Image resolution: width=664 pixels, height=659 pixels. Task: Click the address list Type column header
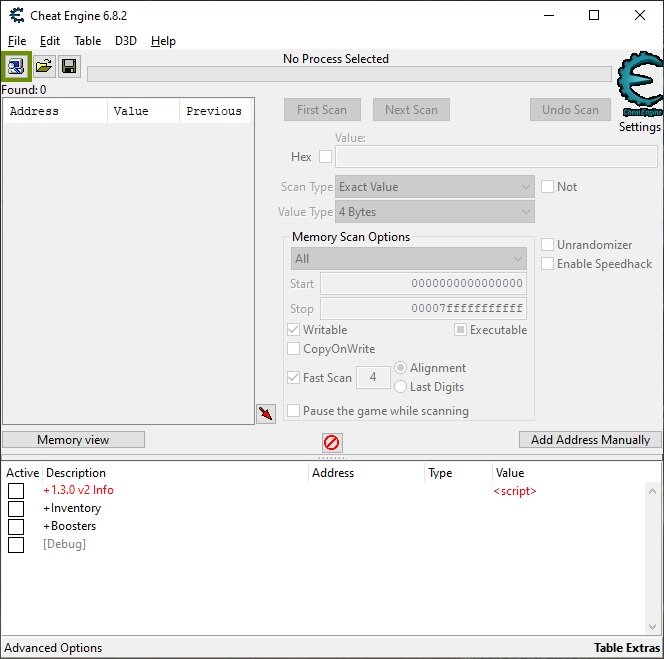tap(458, 473)
